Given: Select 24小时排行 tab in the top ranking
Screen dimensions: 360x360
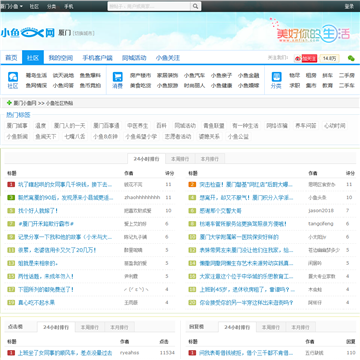Looking at the screenshot, I should pyautogui.click(x=147, y=159).
